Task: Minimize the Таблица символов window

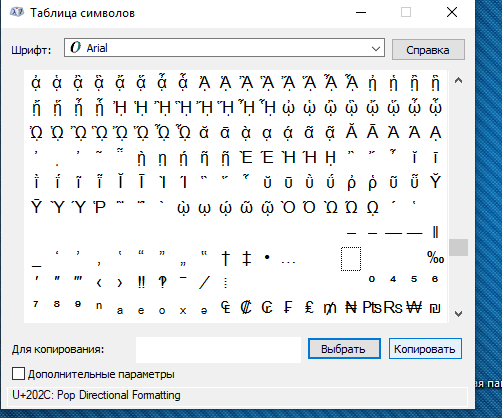Action: [x=361, y=13]
